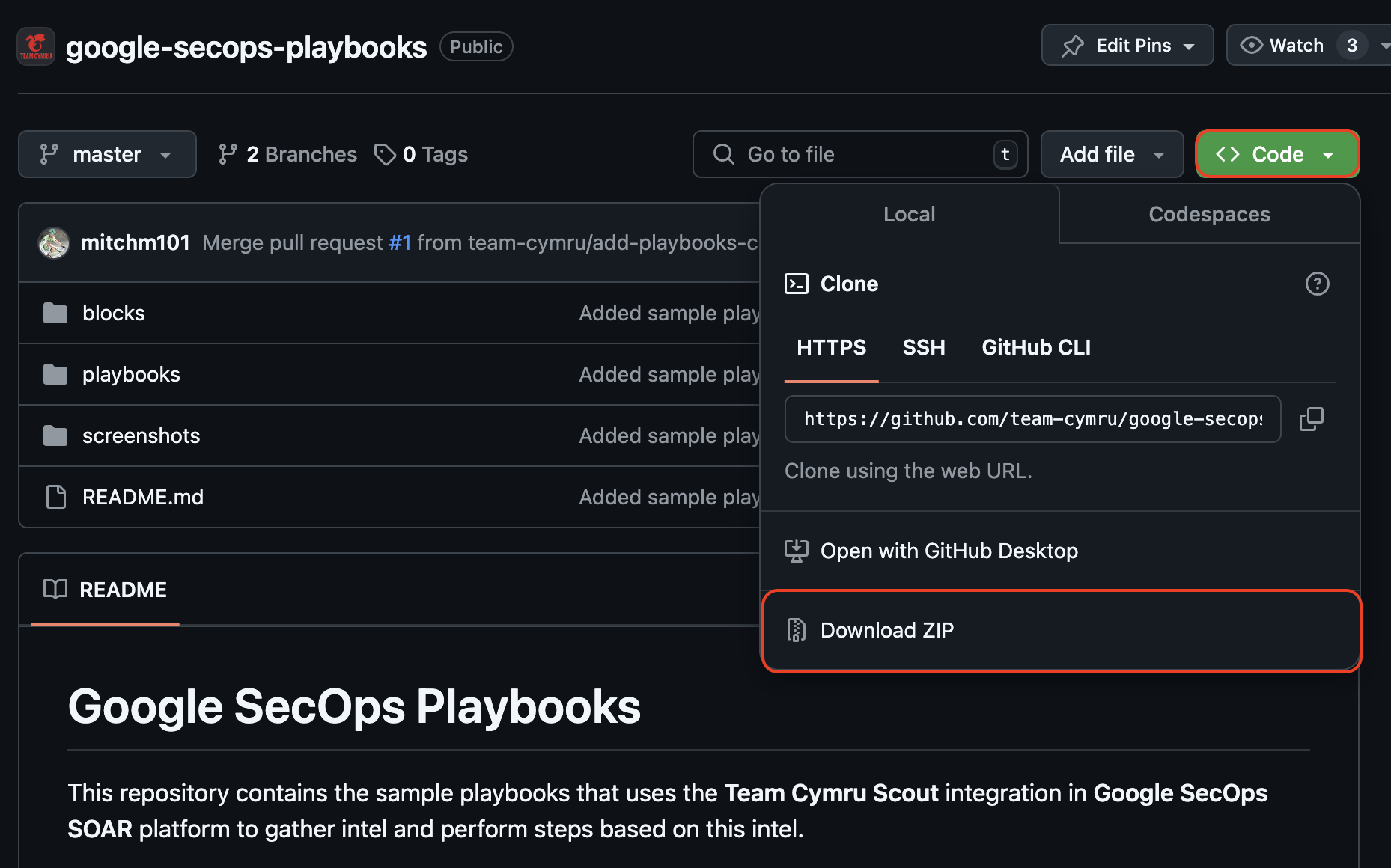Viewport: 1391px width, 868px height.
Task: Open the mitchm101 profile link
Action: (136, 242)
